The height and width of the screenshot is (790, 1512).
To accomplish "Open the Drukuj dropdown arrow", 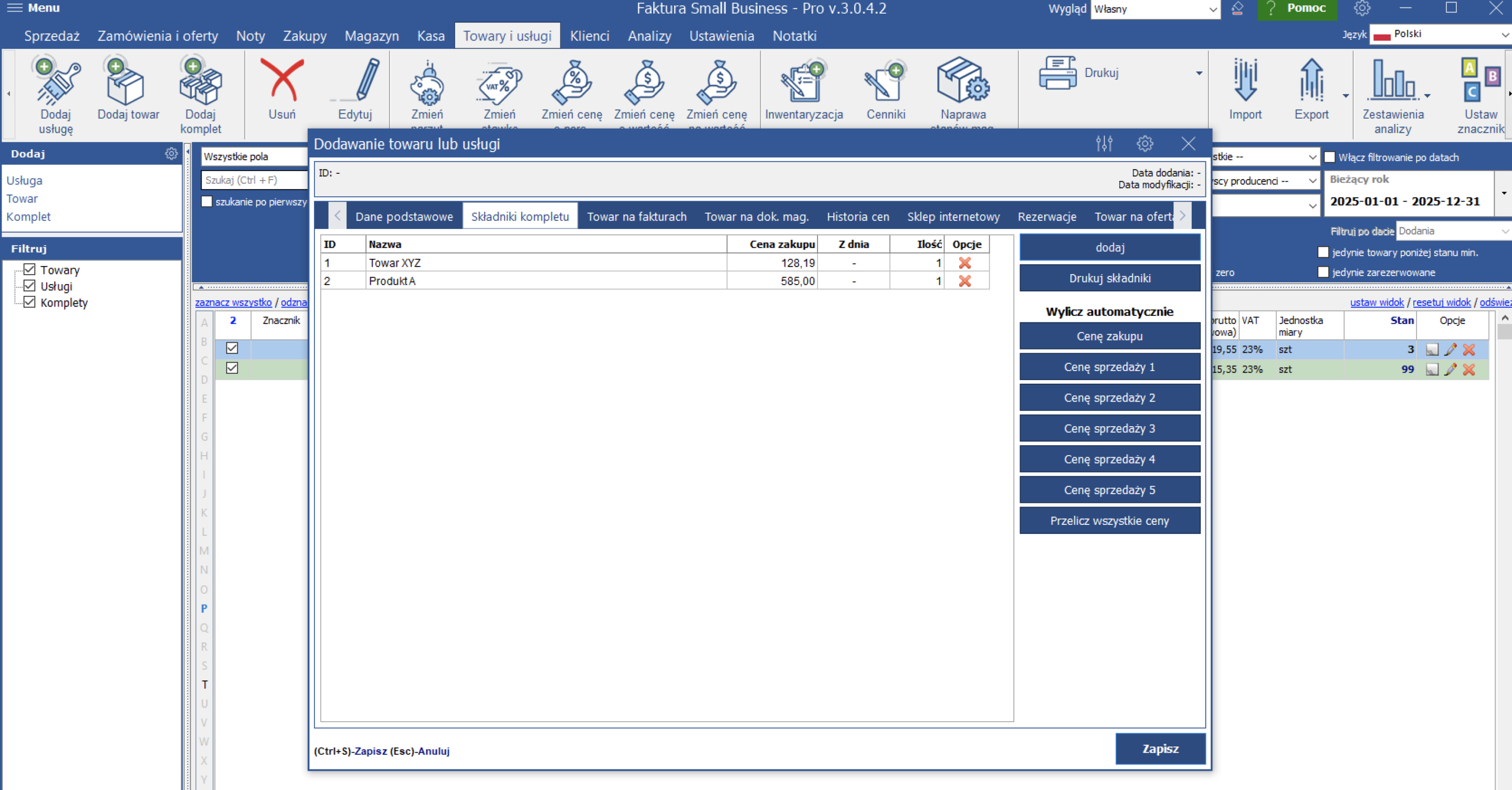I will point(1199,73).
